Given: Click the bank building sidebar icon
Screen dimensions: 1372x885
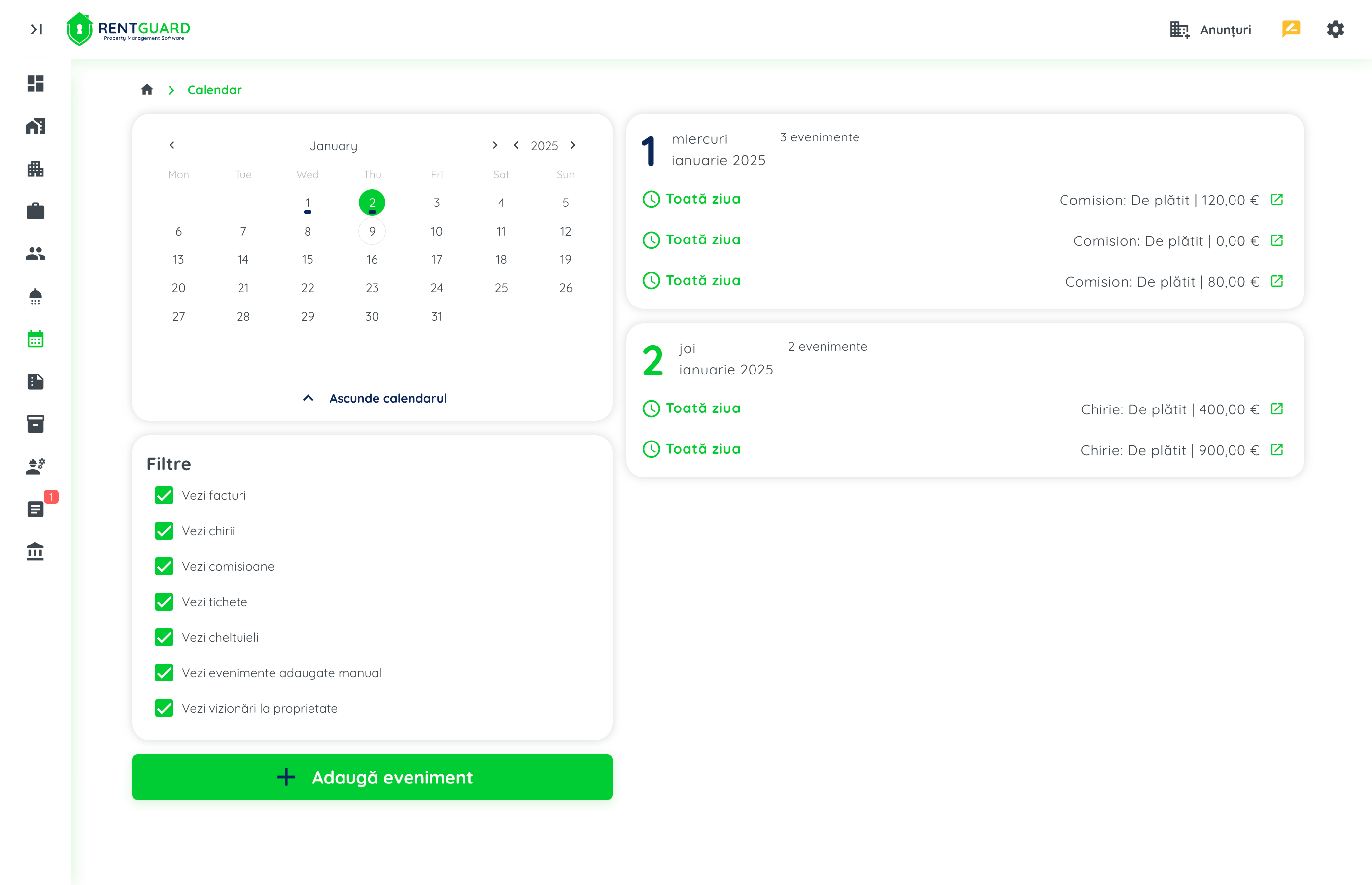Looking at the screenshot, I should click(35, 552).
